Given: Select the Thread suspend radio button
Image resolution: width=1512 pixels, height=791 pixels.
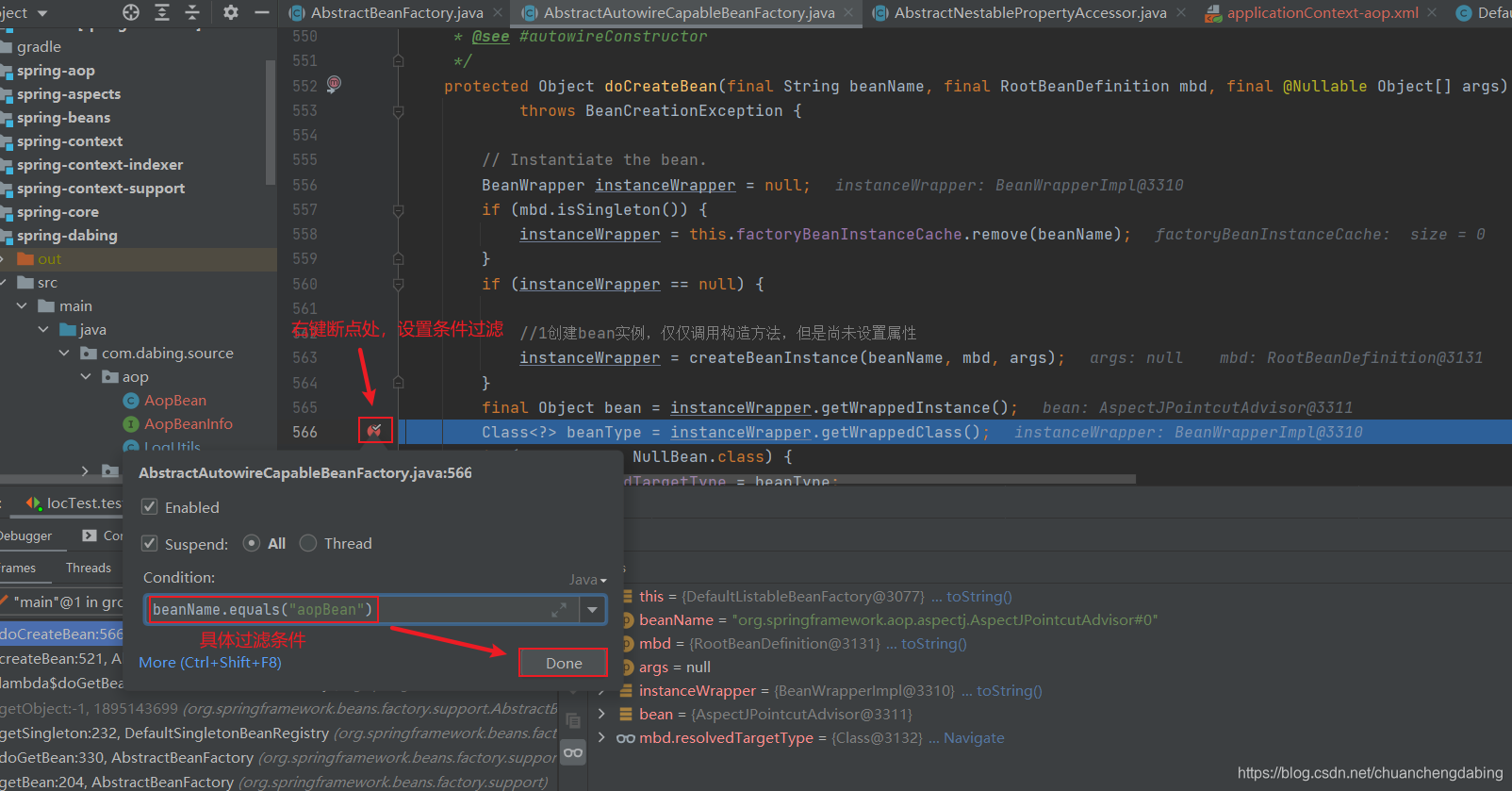Looking at the screenshot, I should point(308,543).
